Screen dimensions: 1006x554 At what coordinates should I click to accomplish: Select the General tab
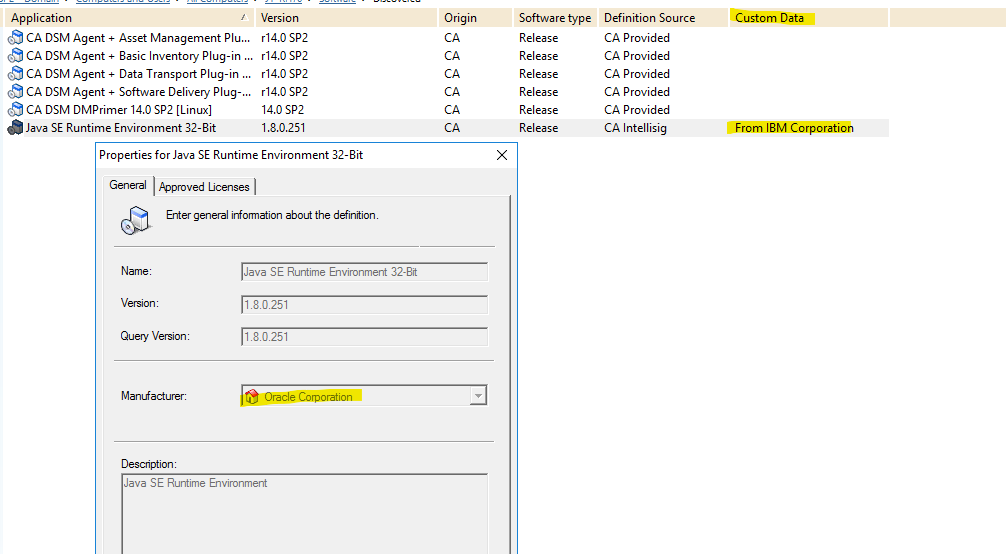click(x=128, y=186)
